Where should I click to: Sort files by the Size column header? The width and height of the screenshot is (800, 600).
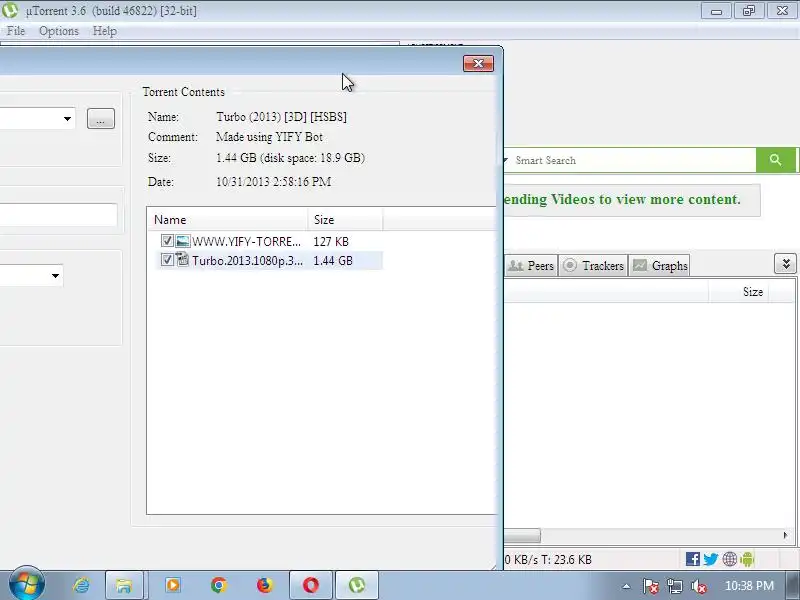(x=345, y=219)
